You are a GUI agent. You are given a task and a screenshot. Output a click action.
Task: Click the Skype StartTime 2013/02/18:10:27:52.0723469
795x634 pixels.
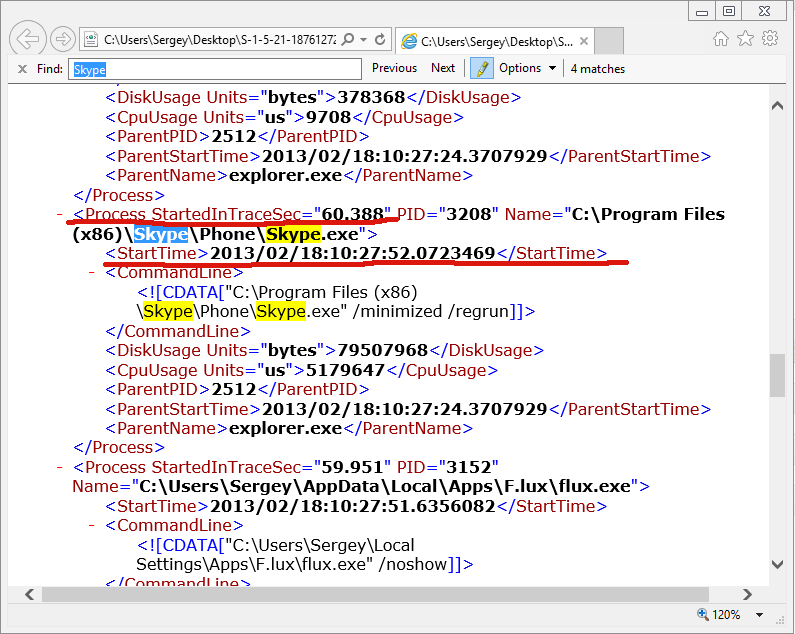[x=352, y=253]
